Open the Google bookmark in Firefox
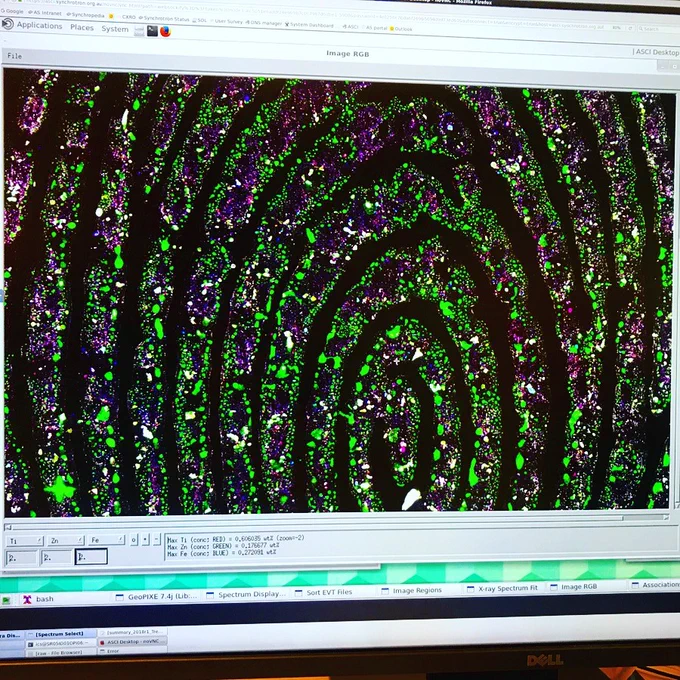The image size is (680, 680). tap(12, 12)
